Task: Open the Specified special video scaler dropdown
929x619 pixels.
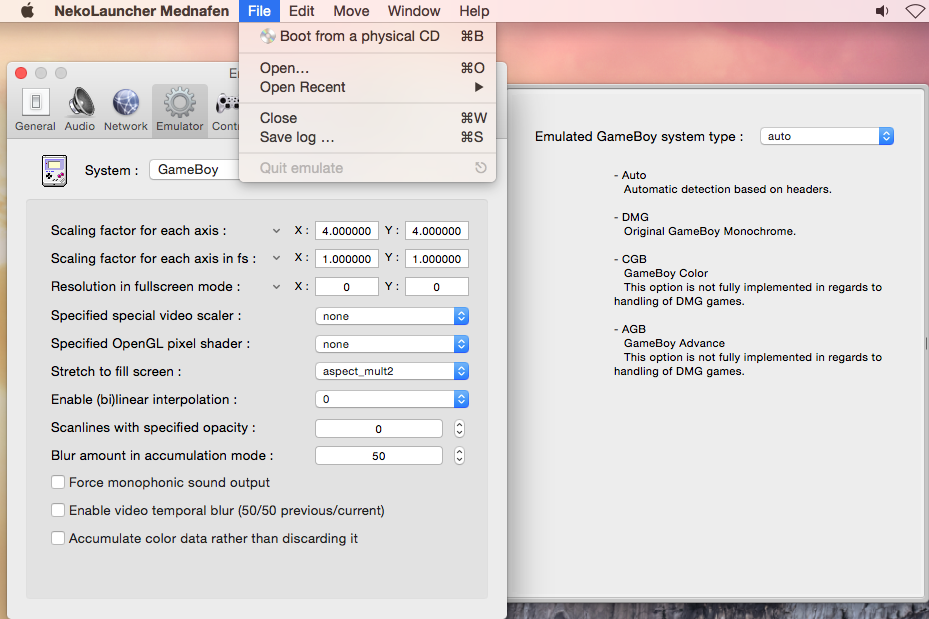Action: 392,316
